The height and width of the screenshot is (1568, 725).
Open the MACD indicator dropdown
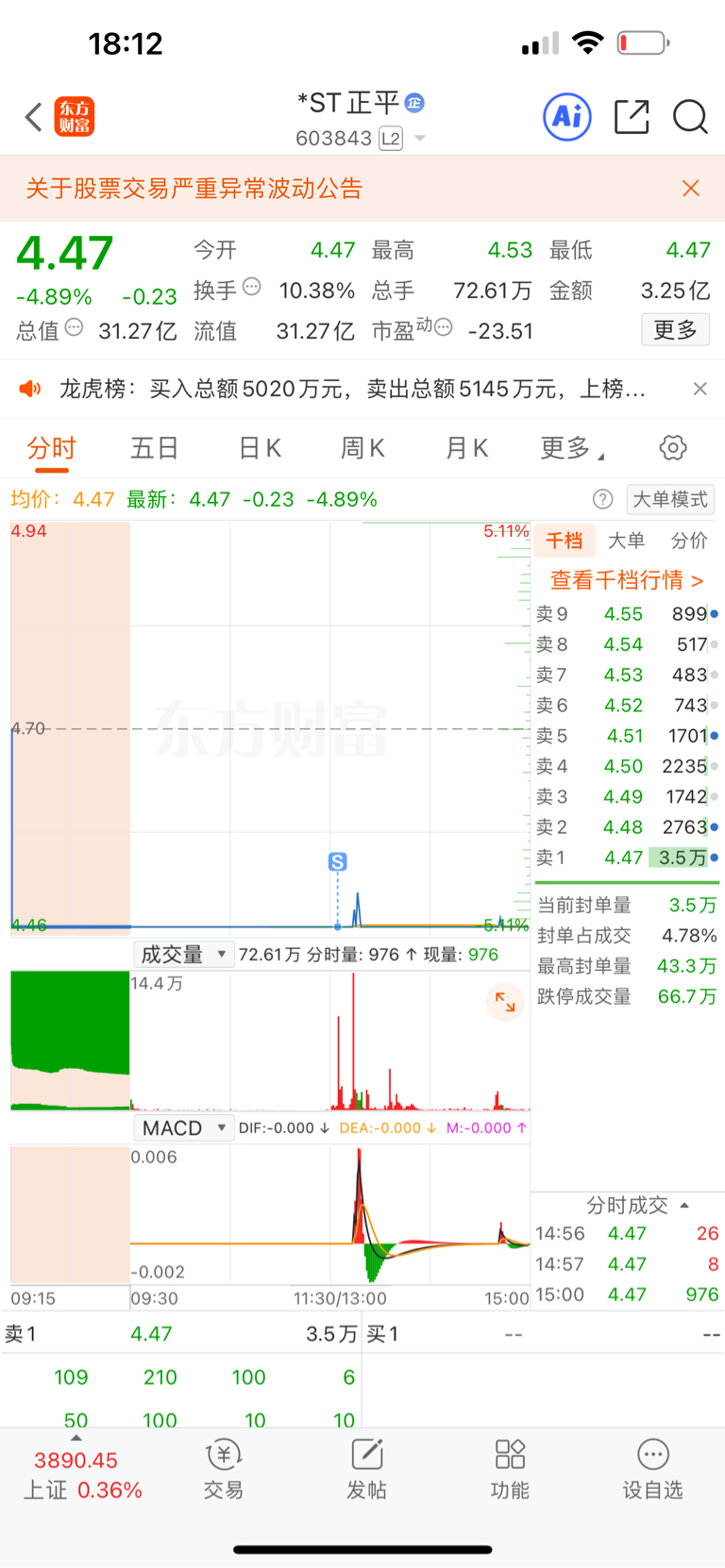coord(183,1128)
